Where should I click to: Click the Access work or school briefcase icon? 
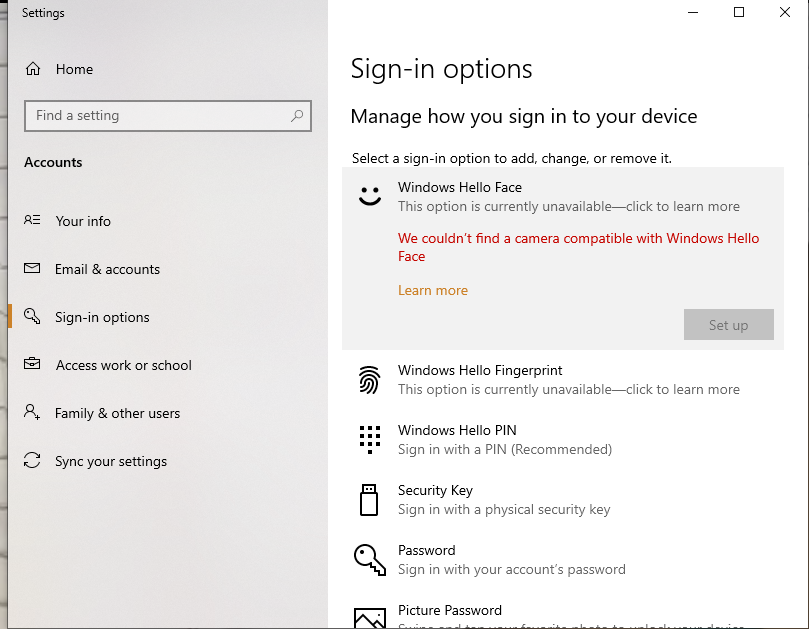pos(32,364)
